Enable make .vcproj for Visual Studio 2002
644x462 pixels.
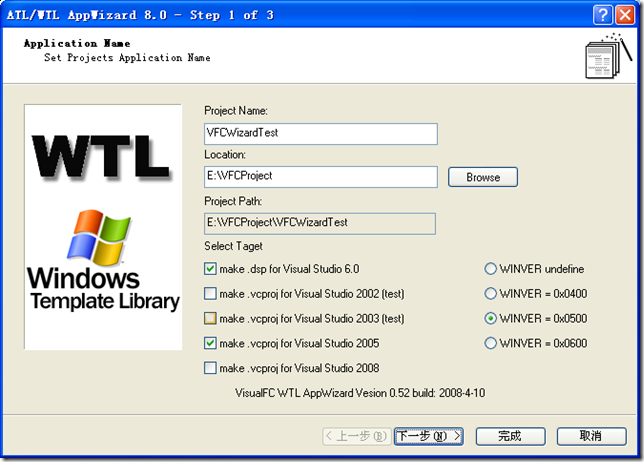(210, 294)
